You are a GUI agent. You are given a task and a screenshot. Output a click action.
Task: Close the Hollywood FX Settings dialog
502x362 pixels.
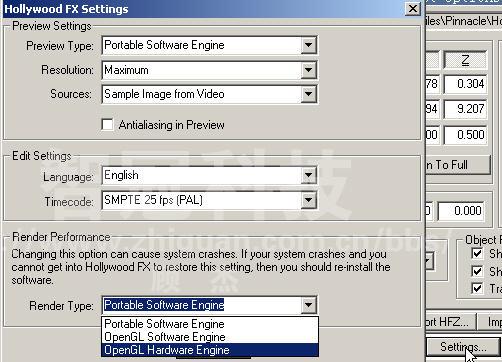(x=413, y=9)
